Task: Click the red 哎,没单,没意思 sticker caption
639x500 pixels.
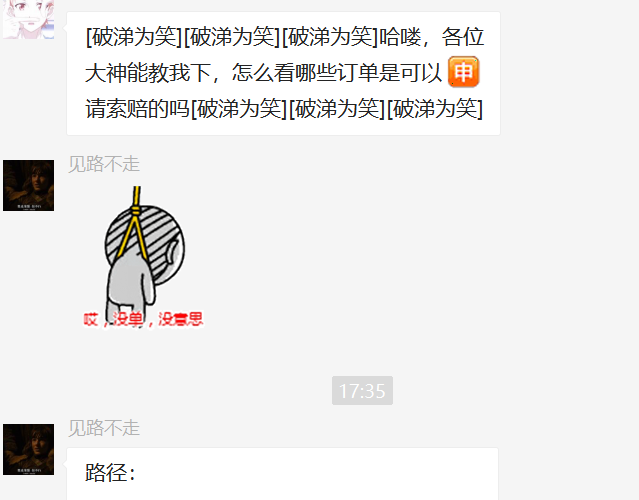Action: click(x=143, y=319)
